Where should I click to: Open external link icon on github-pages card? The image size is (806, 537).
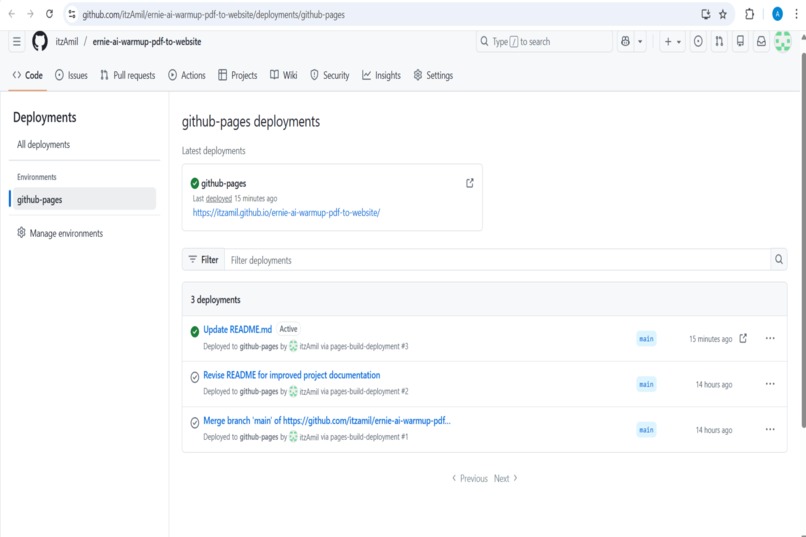(470, 183)
